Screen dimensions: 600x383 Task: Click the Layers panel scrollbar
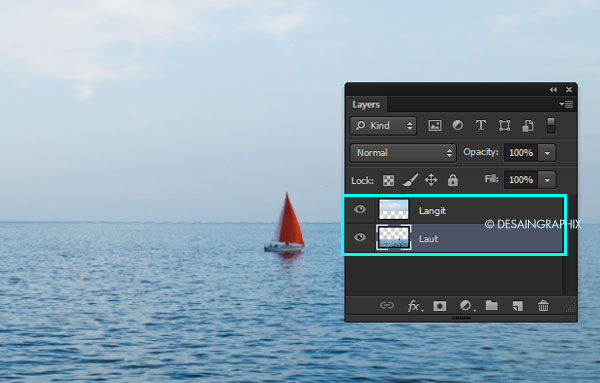click(x=571, y=245)
